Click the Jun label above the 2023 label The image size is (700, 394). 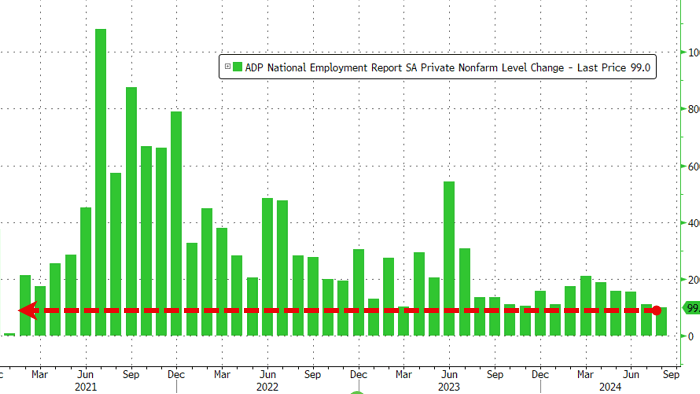[x=449, y=374]
